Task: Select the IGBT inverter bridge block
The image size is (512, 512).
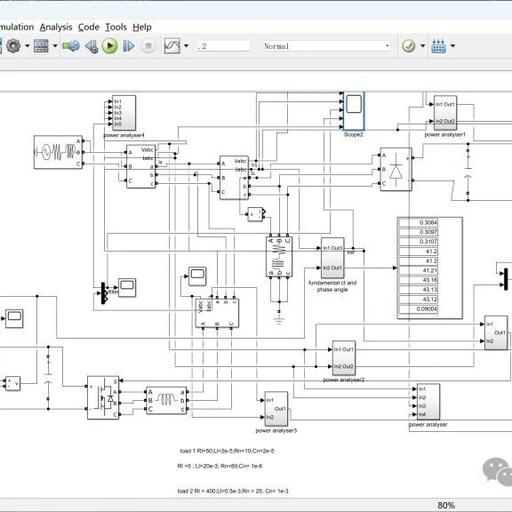Action: point(103,398)
